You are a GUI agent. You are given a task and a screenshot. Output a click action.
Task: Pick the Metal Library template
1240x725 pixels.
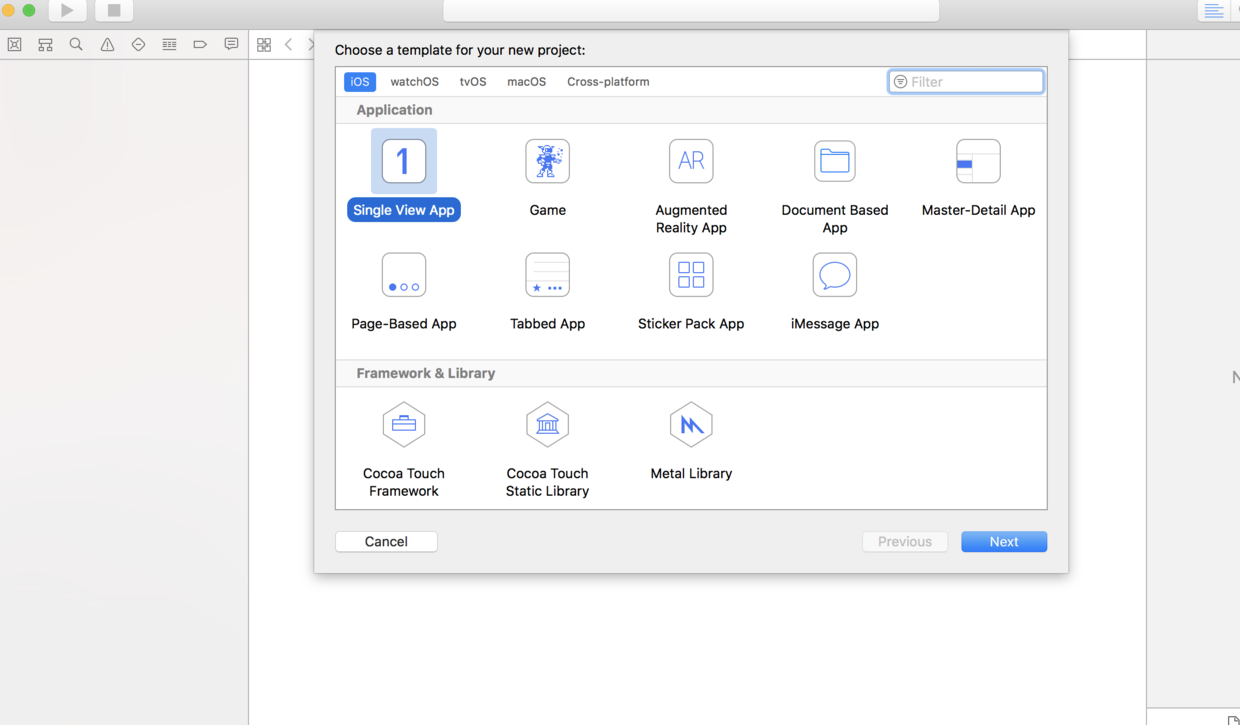691,425
